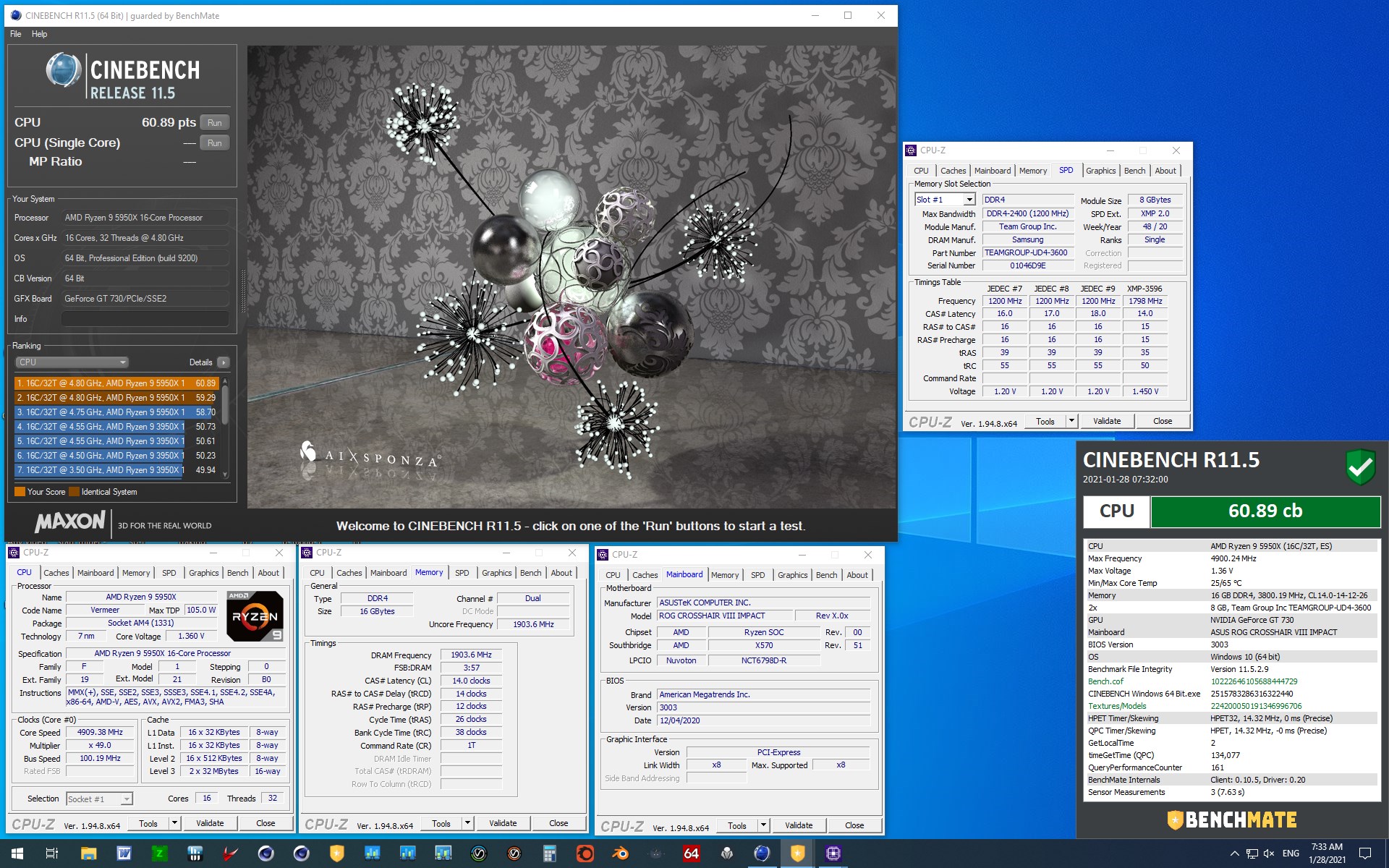Viewport: 1389px width, 868px height.
Task: Open the green Z app in taskbar
Action: (159, 854)
